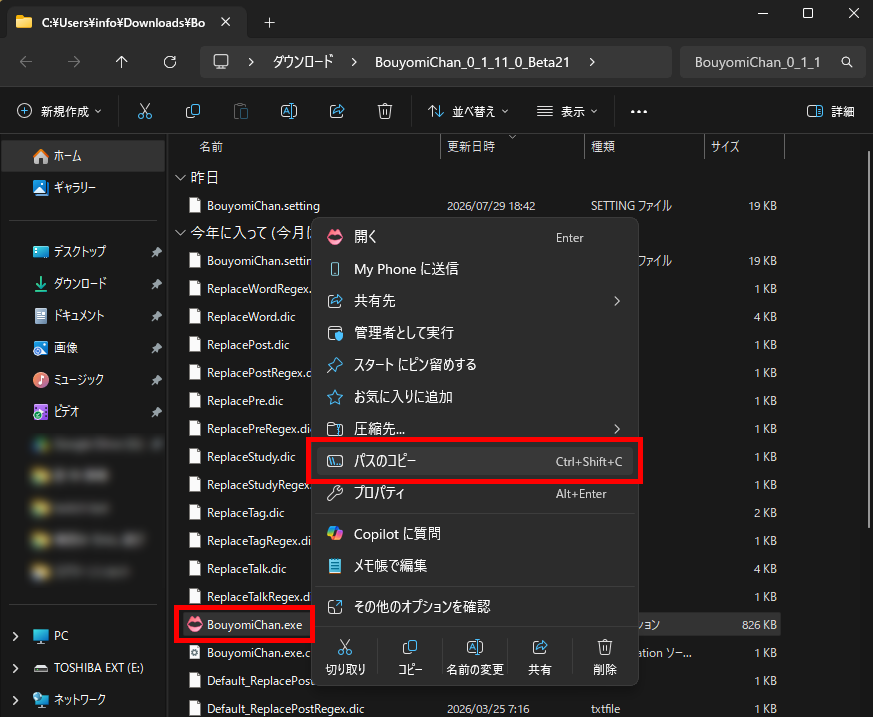
Task: Choose My Phone に送信
Action: [474, 269]
